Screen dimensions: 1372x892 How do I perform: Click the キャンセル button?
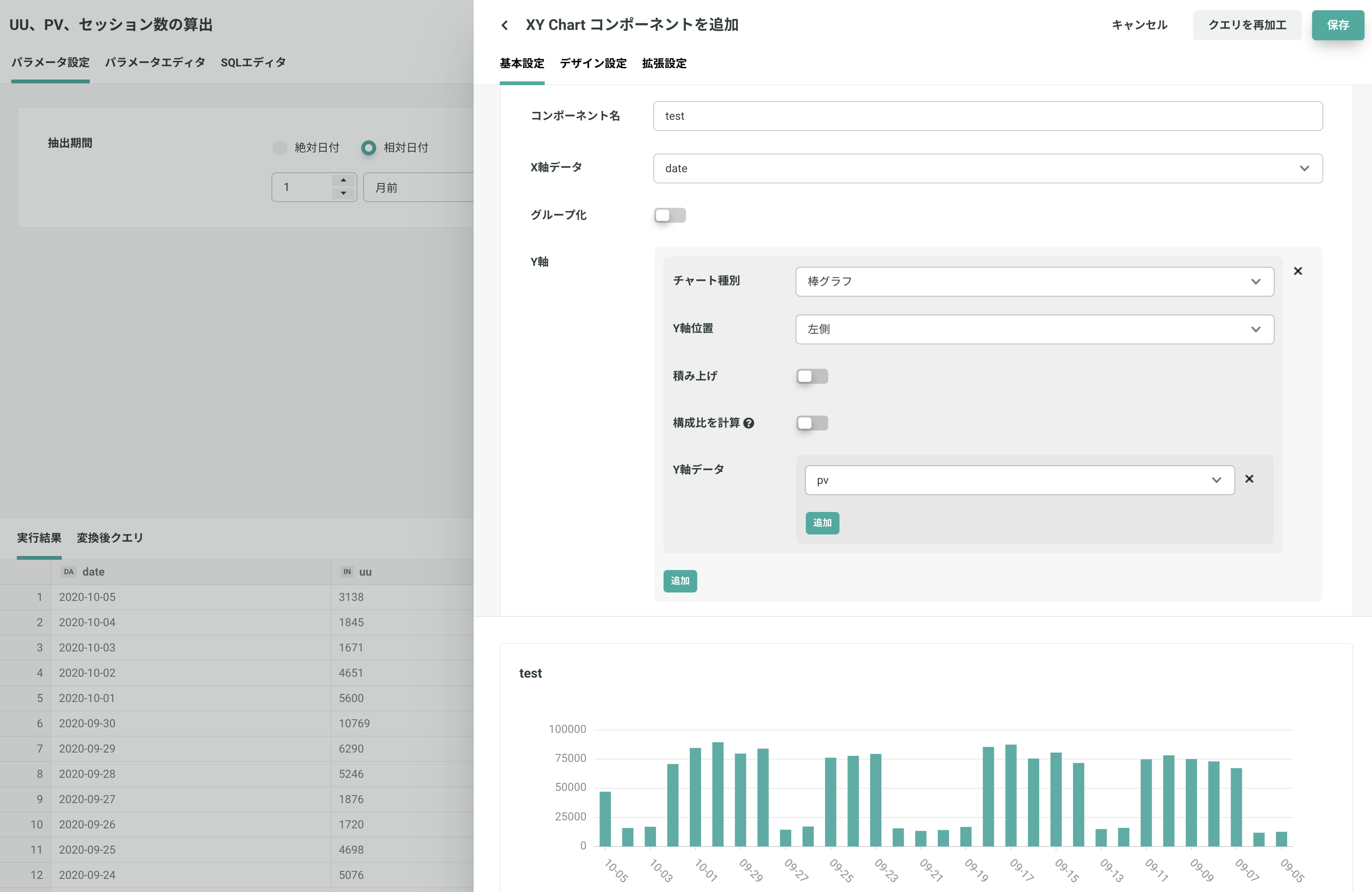coord(1139,25)
